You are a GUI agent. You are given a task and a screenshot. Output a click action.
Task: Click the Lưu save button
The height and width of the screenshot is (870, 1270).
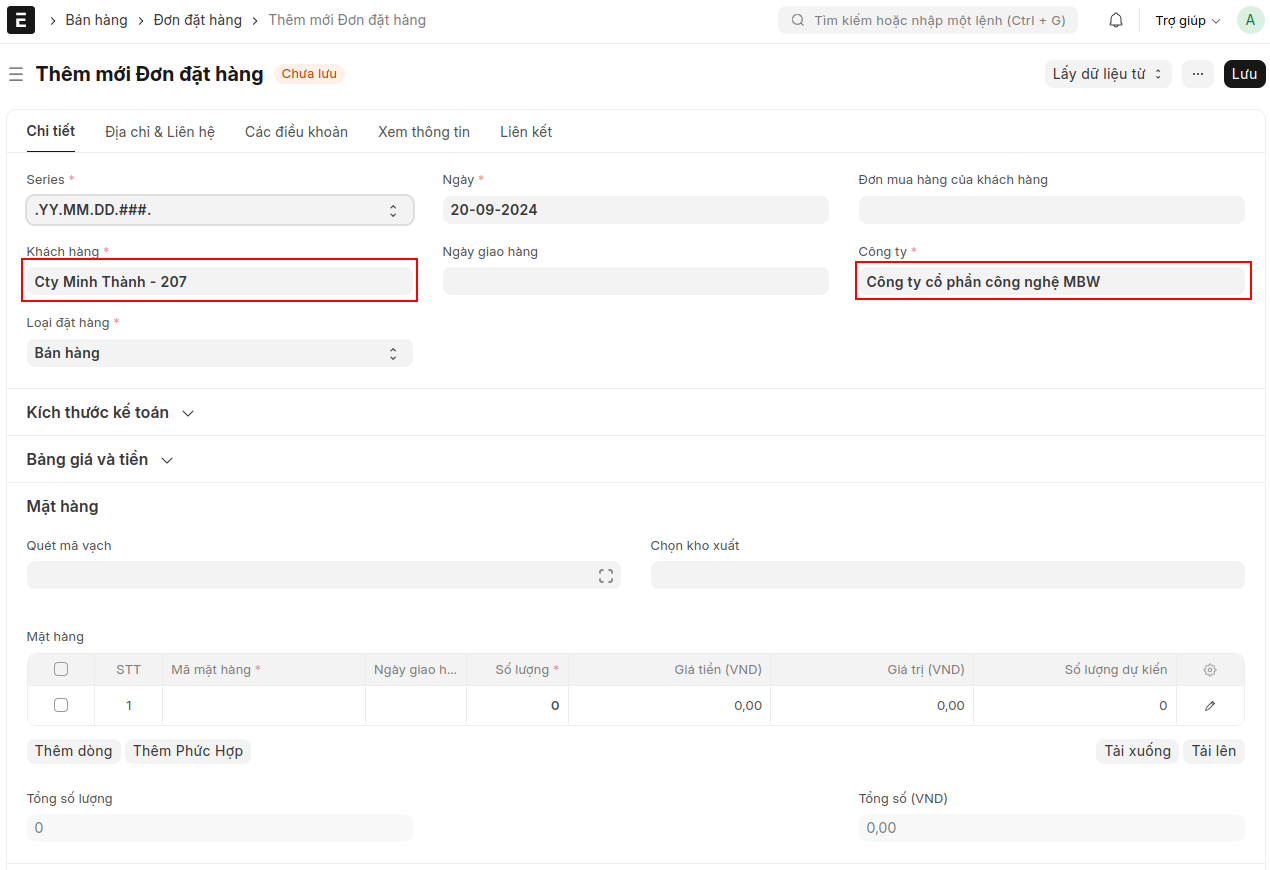pyautogui.click(x=1244, y=74)
